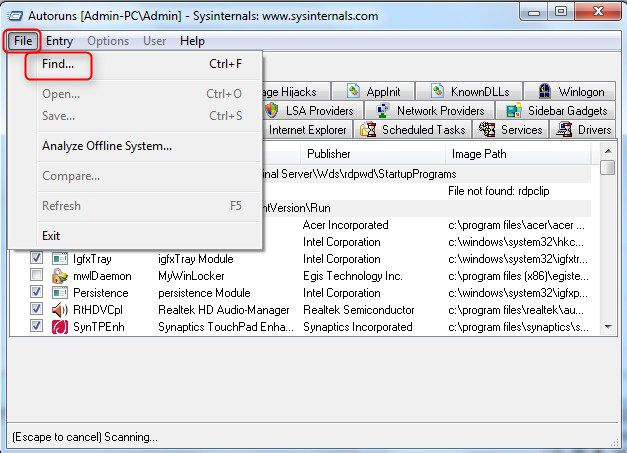Image resolution: width=627 pixels, height=453 pixels.
Task: Uncheck the IgfxTray checkbox
Action: [x=36, y=257]
